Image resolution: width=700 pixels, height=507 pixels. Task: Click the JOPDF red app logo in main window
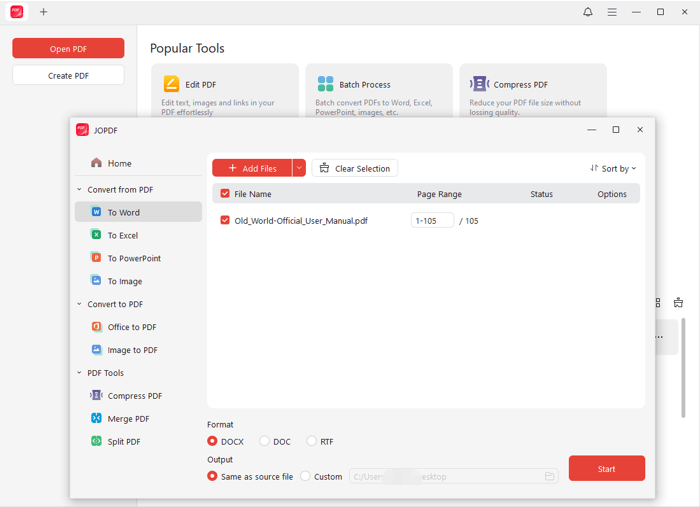point(17,12)
